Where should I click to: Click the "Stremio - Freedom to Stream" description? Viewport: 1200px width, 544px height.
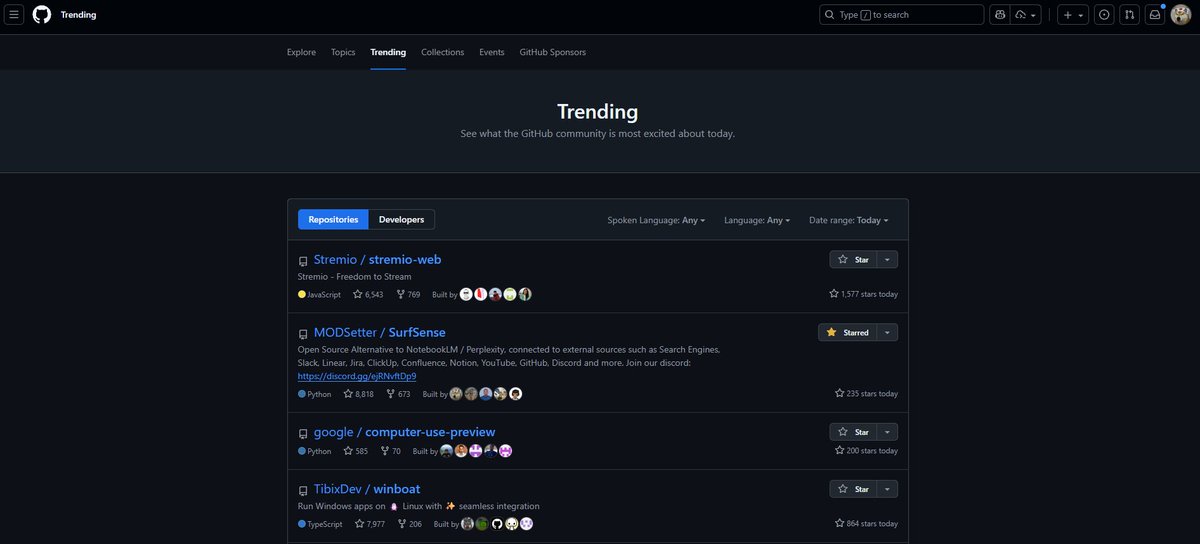[x=355, y=277]
